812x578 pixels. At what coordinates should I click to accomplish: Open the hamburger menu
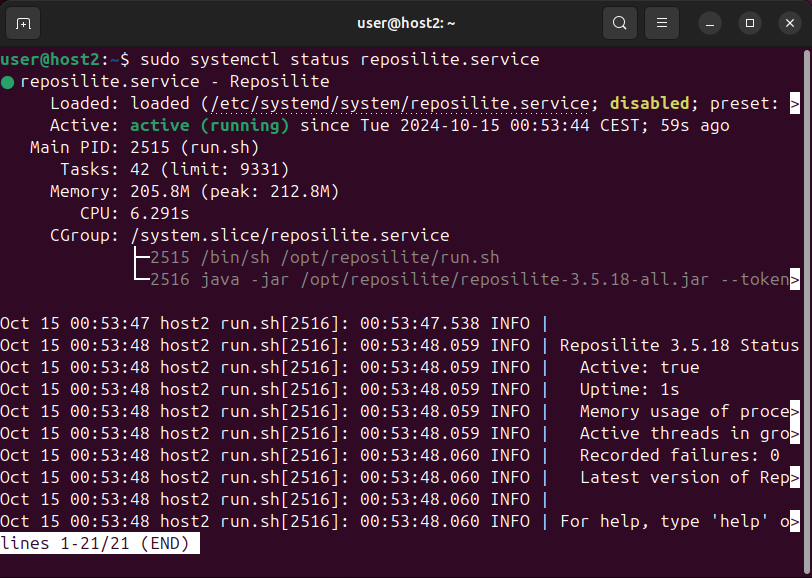point(662,23)
